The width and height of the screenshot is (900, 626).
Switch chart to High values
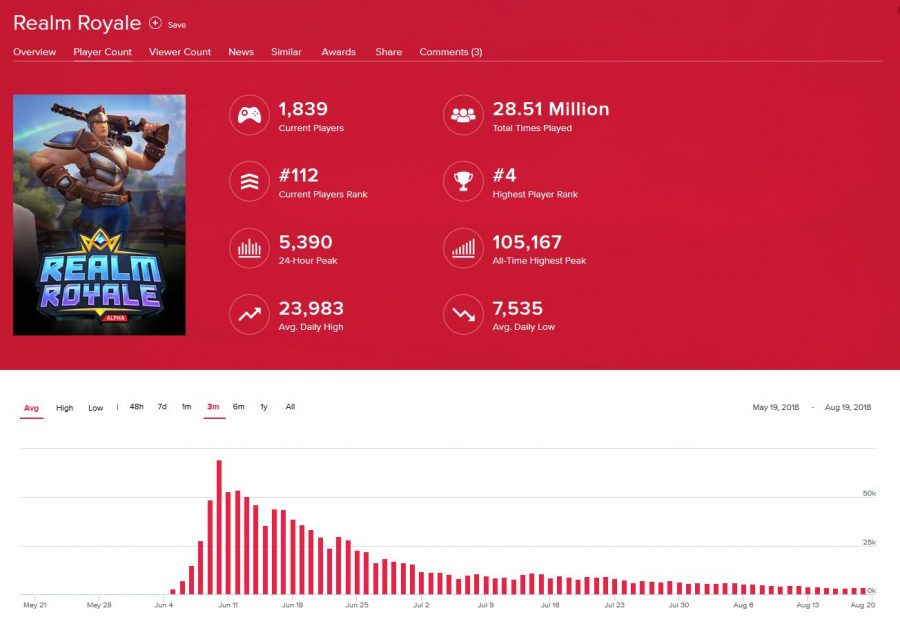64,408
